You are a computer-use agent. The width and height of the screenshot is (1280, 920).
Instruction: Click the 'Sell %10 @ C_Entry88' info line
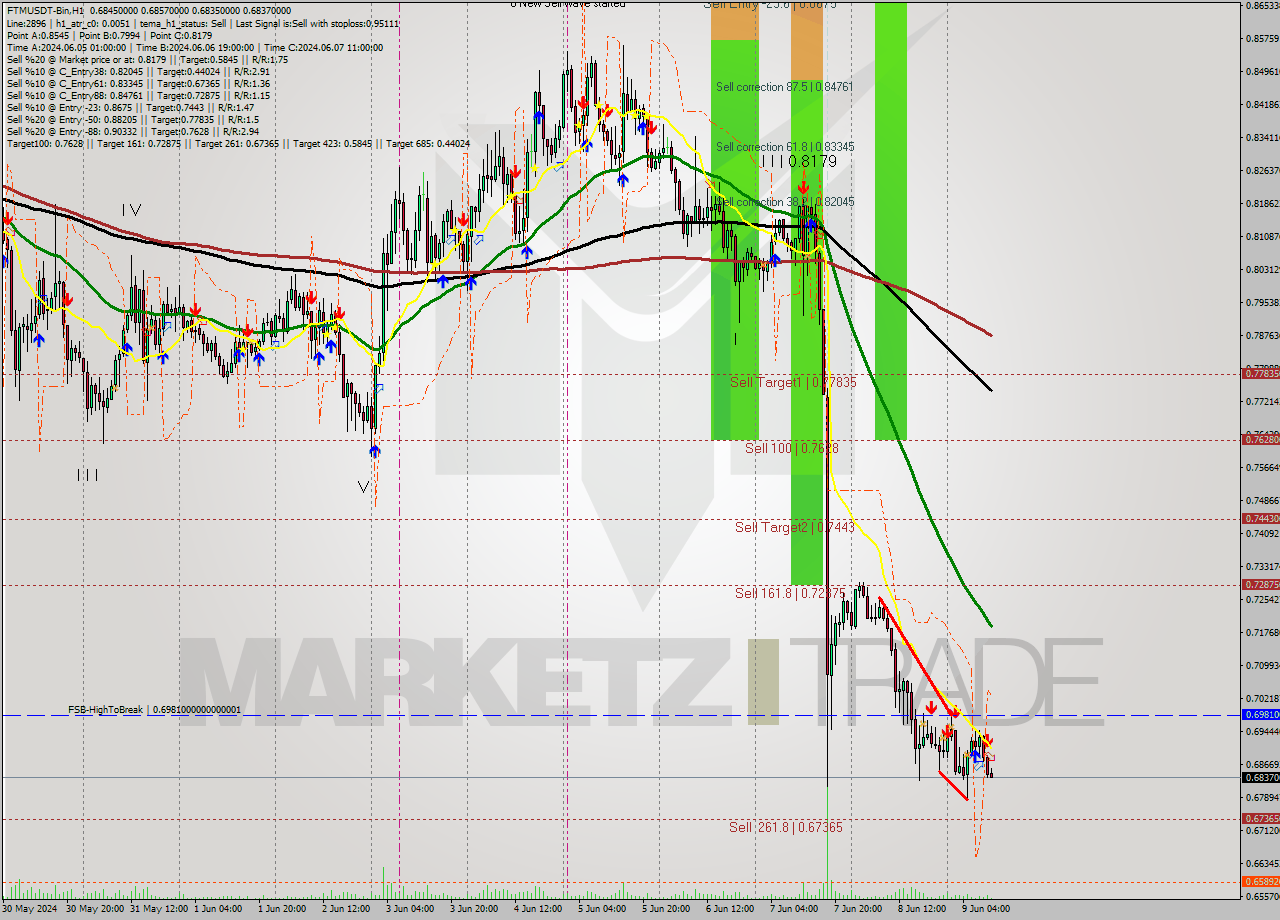click(x=137, y=95)
